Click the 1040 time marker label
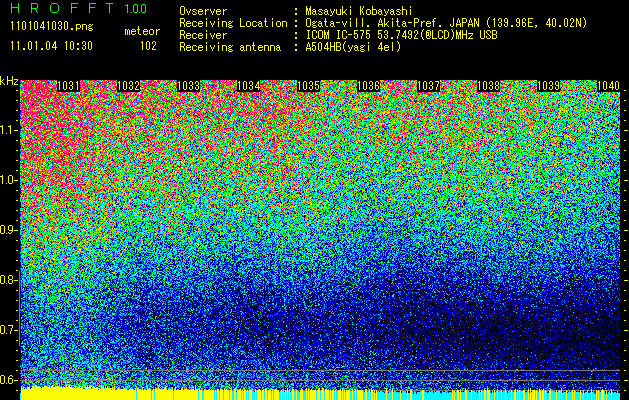The height and width of the screenshot is (400, 629). [x=609, y=86]
